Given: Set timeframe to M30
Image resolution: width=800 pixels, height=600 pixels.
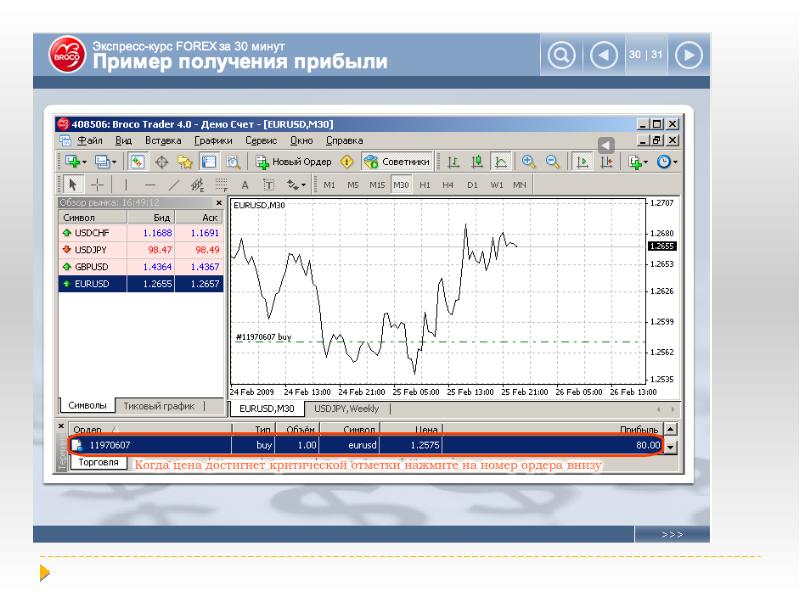Looking at the screenshot, I should tap(401, 185).
